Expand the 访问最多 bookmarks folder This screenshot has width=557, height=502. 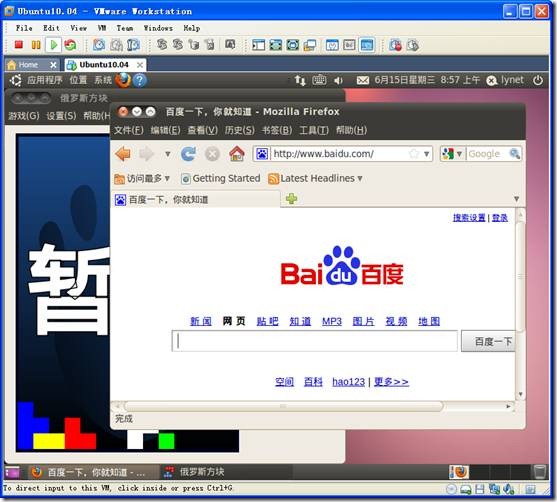[142, 178]
